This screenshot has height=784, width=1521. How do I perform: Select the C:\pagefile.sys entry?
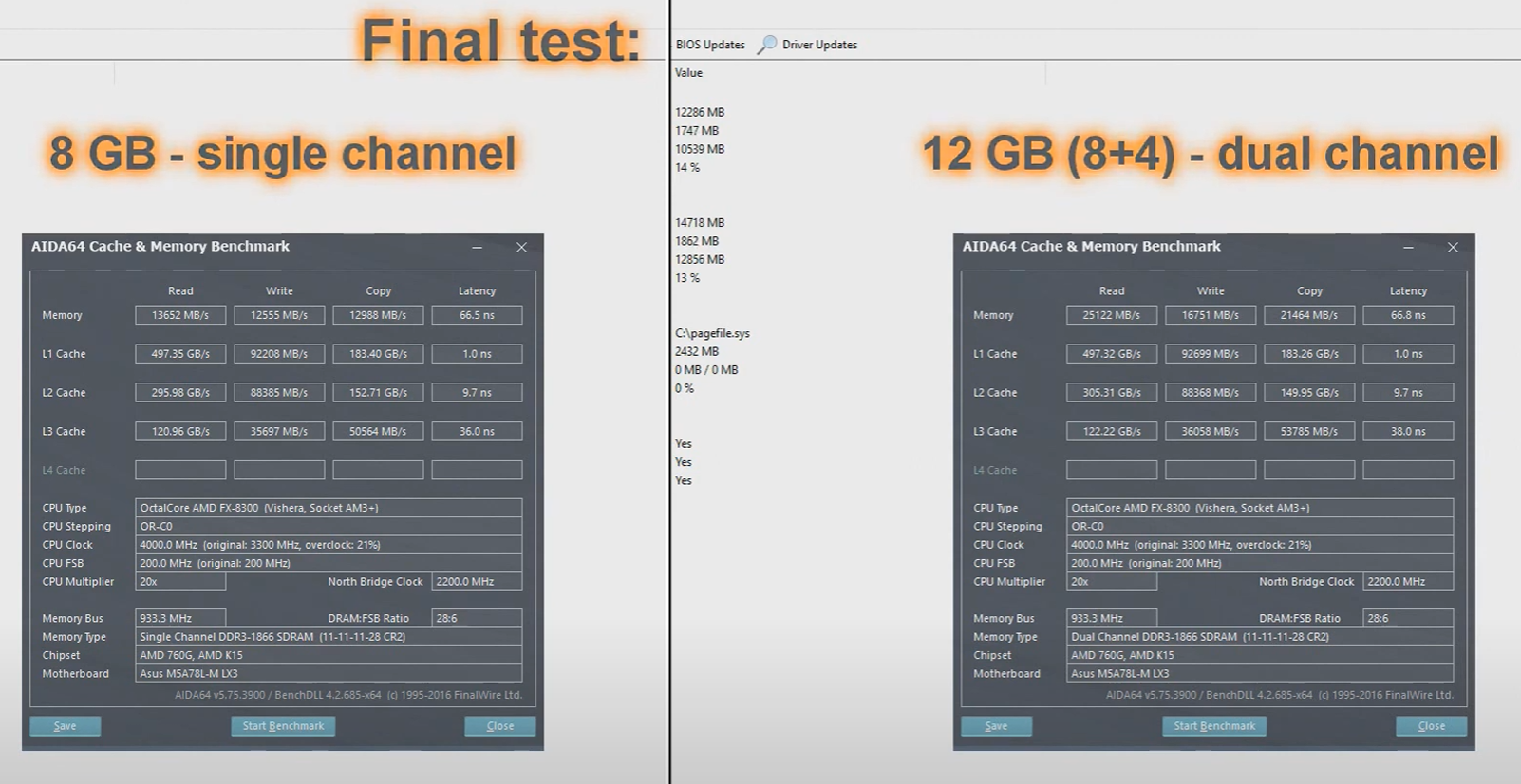pyautogui.click(x=712, y=333)
